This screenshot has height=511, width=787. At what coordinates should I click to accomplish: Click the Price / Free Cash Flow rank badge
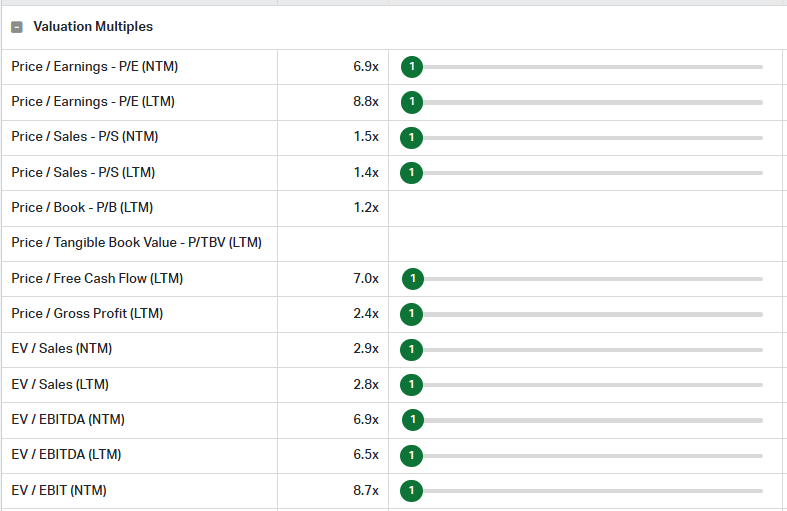[413, 279]
